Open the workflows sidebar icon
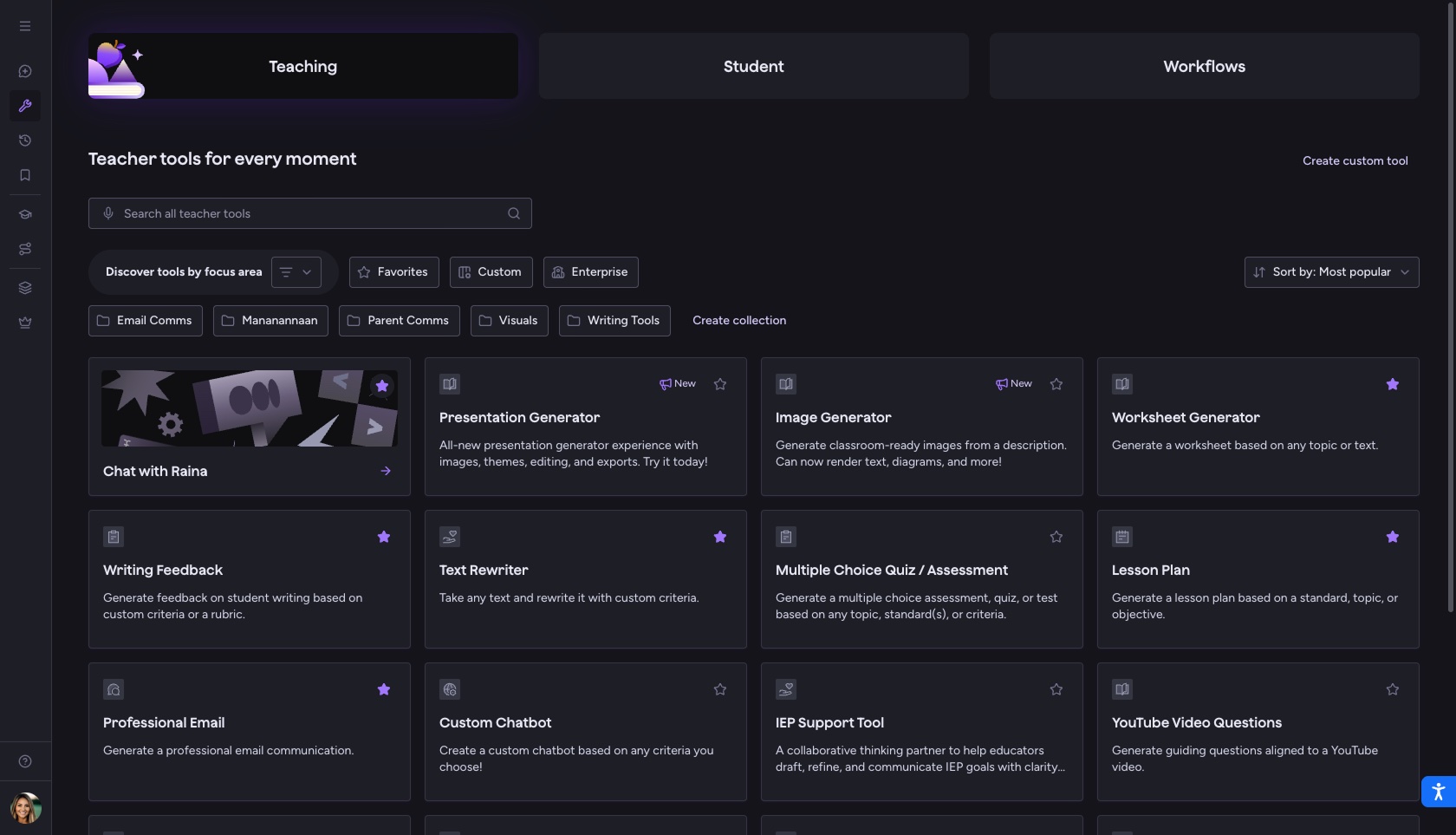 [25, 249]
